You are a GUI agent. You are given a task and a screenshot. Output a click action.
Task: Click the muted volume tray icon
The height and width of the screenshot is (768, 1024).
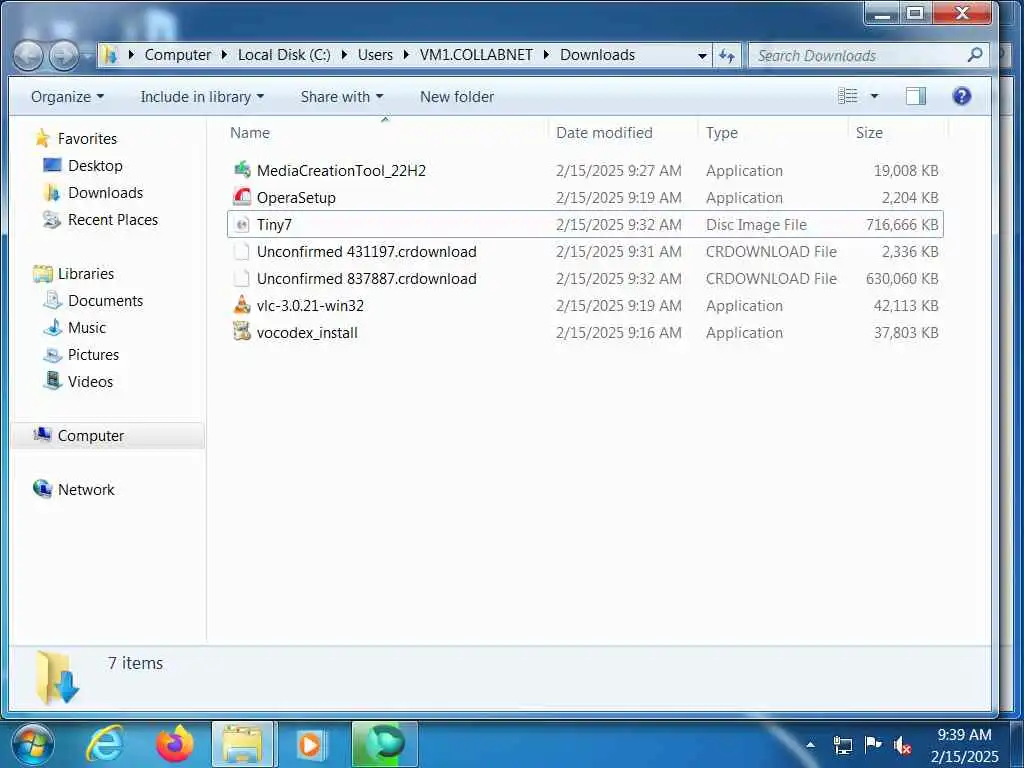coord(903,745)
